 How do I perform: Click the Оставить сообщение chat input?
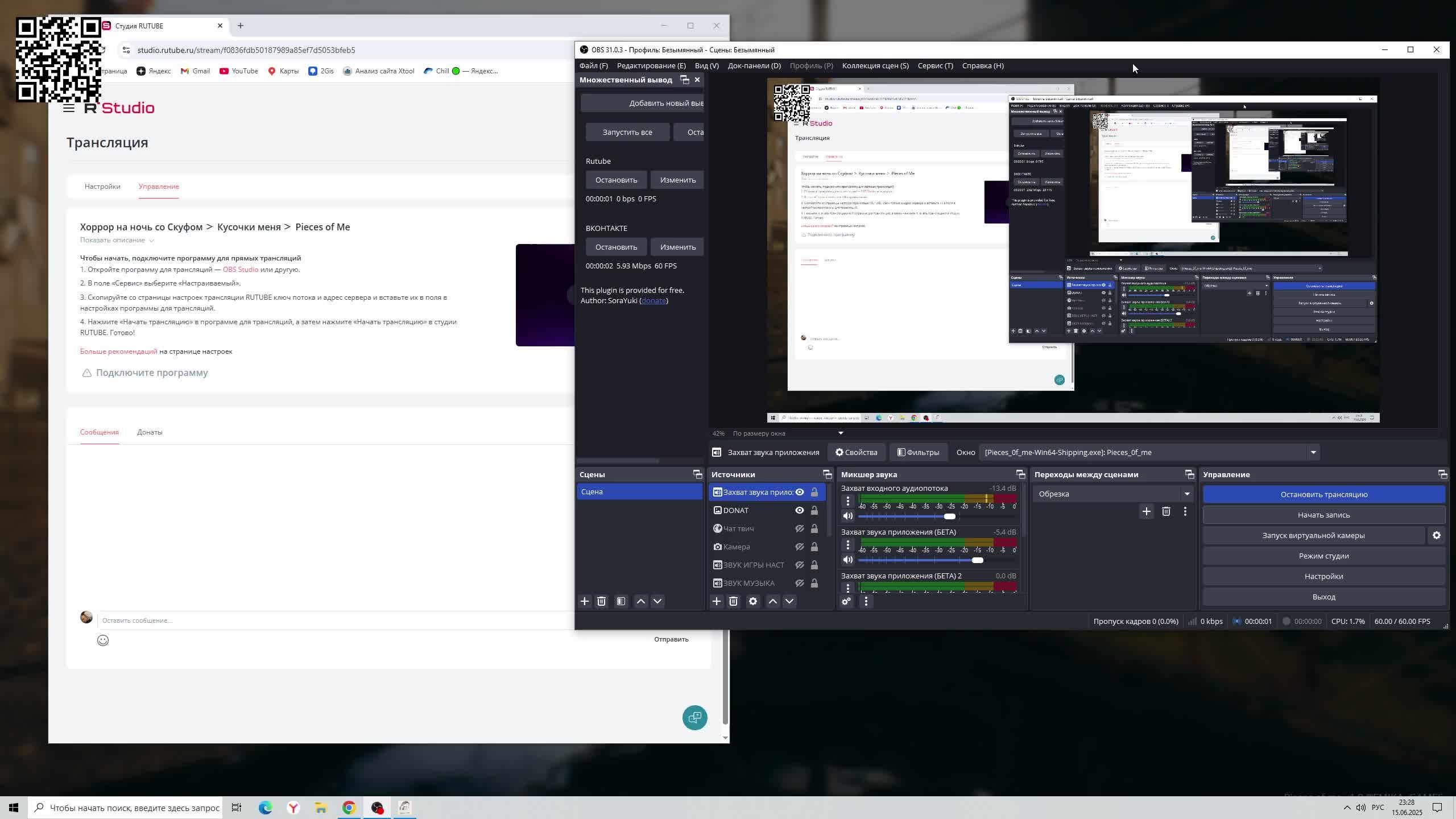coord(336,621)
